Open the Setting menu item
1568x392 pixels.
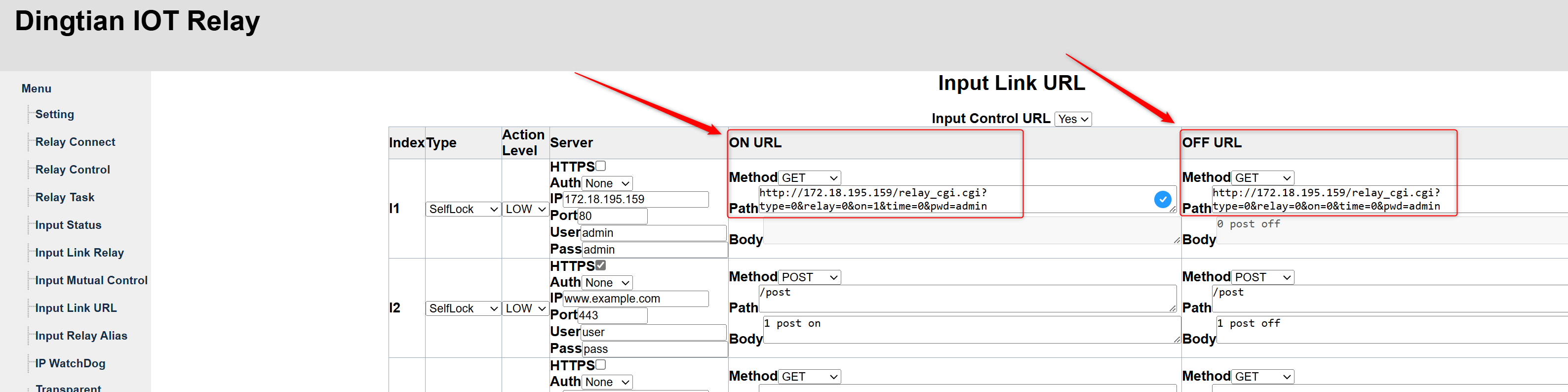[54, 114]
